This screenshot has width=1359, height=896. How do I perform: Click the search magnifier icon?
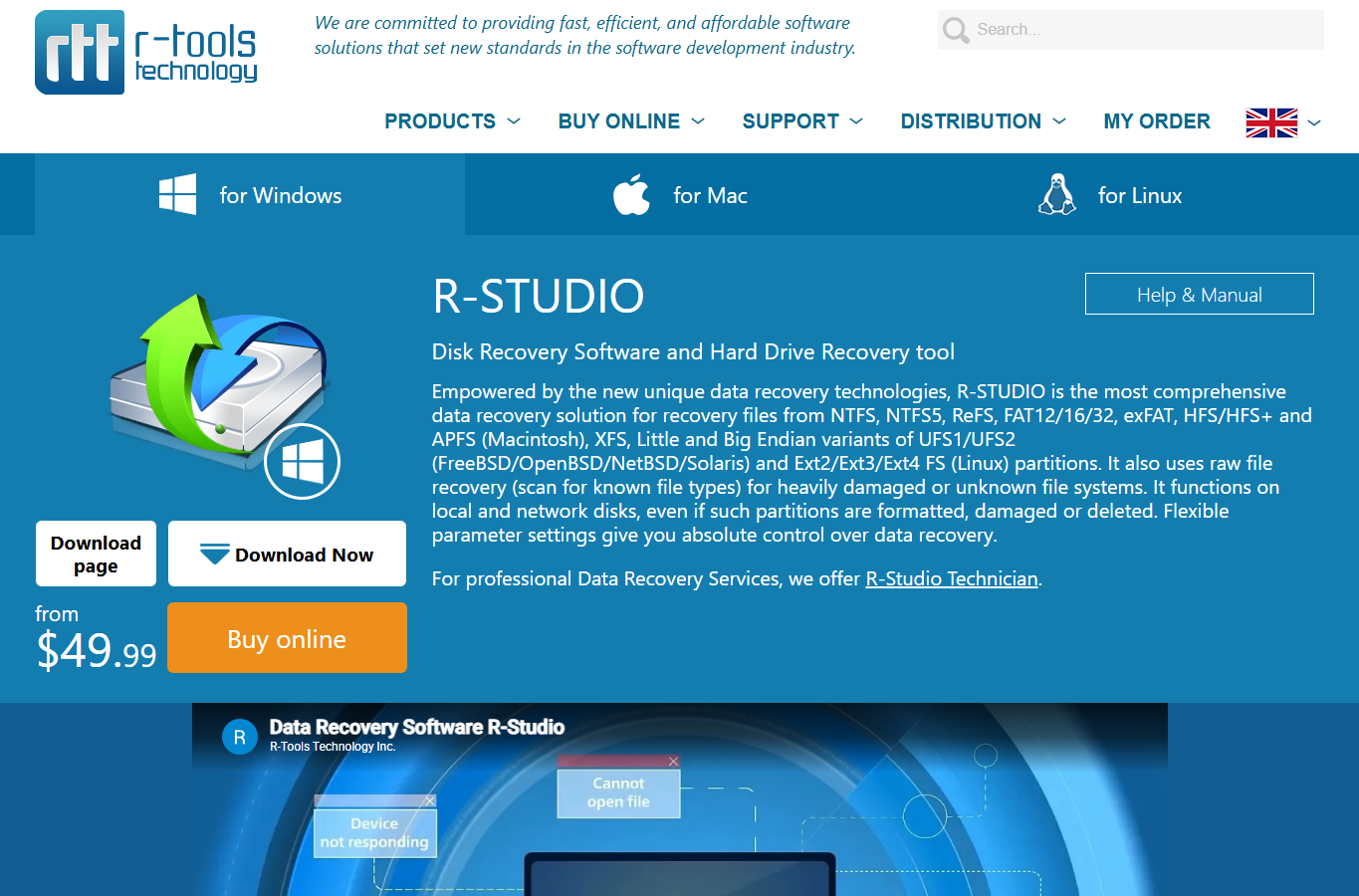[x=956, y=30]
